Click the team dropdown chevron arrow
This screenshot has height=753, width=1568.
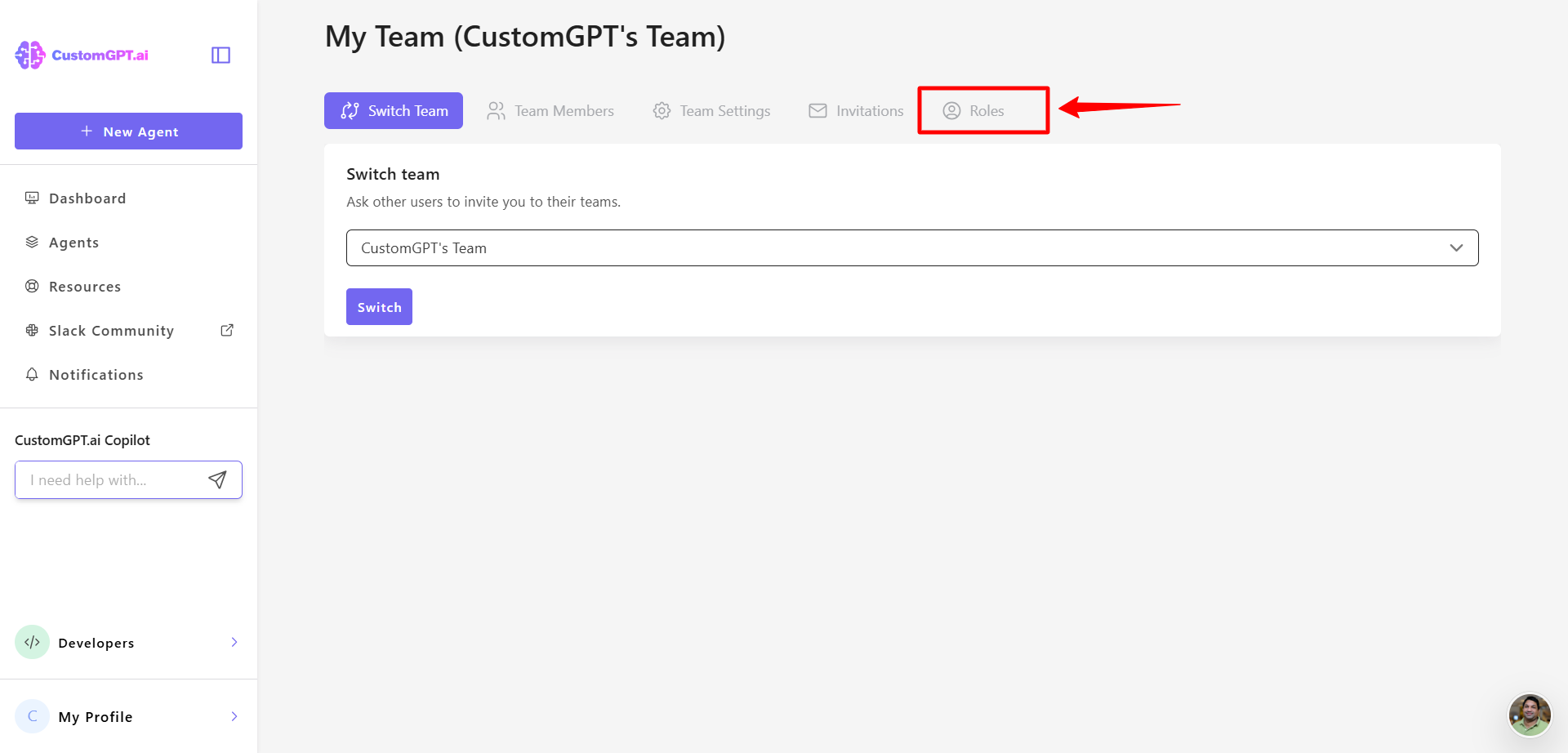pyautogui.click(x=1456, y=247)
